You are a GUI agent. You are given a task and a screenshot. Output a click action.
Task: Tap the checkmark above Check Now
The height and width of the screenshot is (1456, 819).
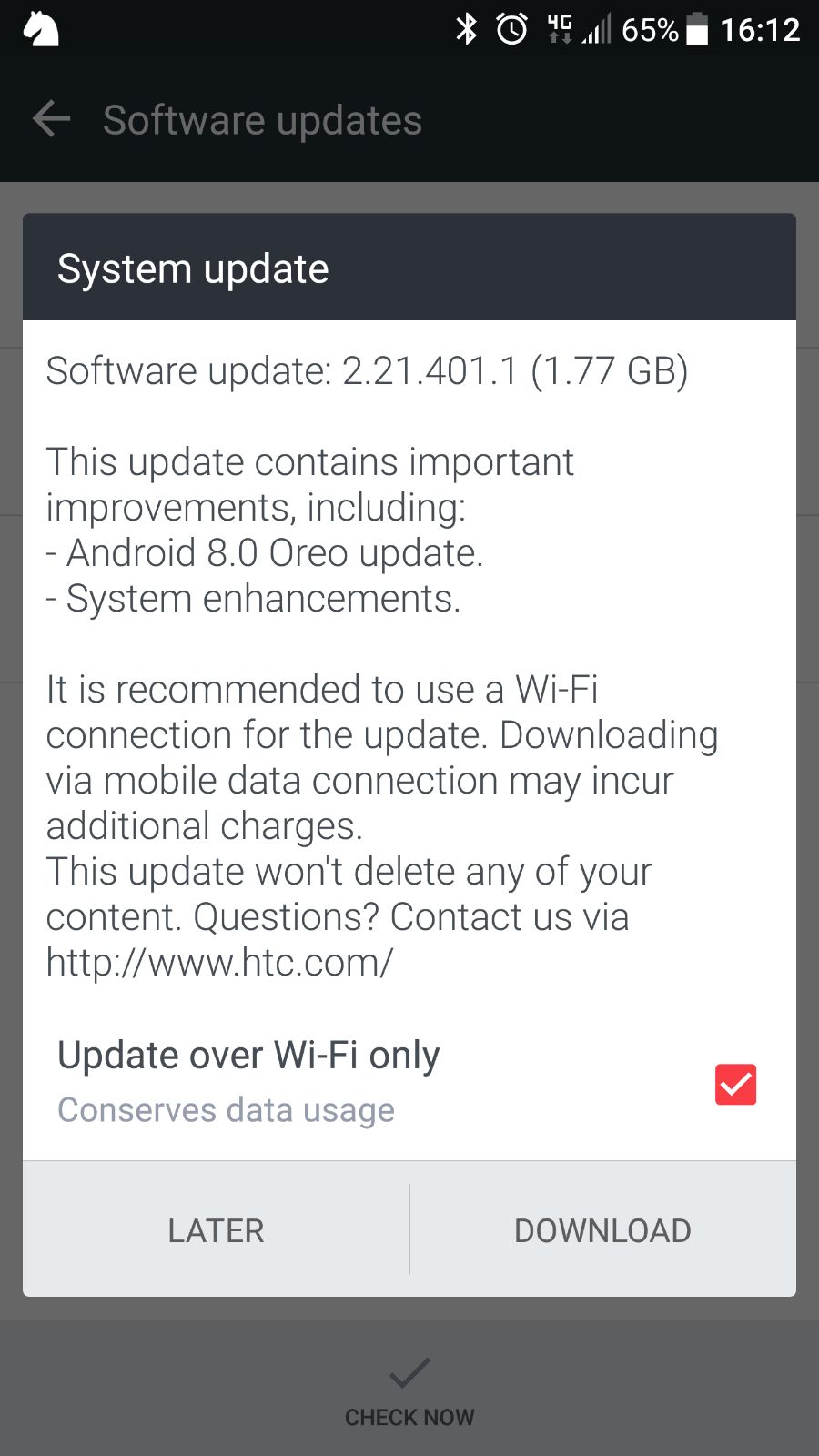pyautogui.click(x=409, y=1373)
